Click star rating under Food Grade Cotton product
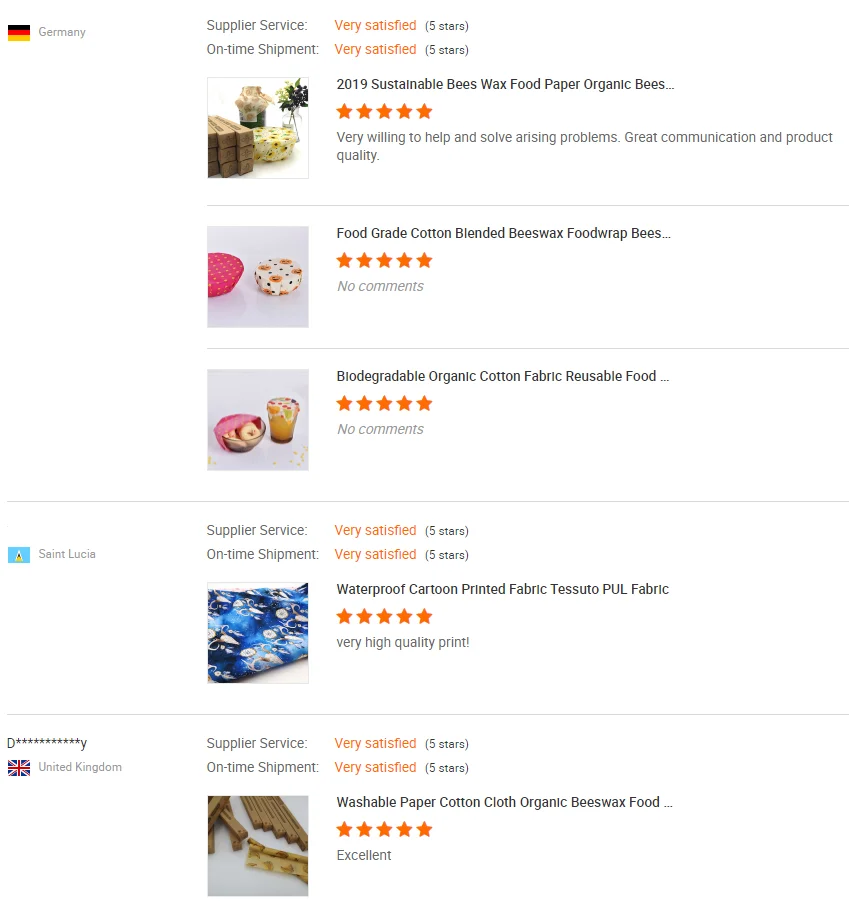Image resolution: width=849 pixels, height=901 pixels. click(384, 260)
